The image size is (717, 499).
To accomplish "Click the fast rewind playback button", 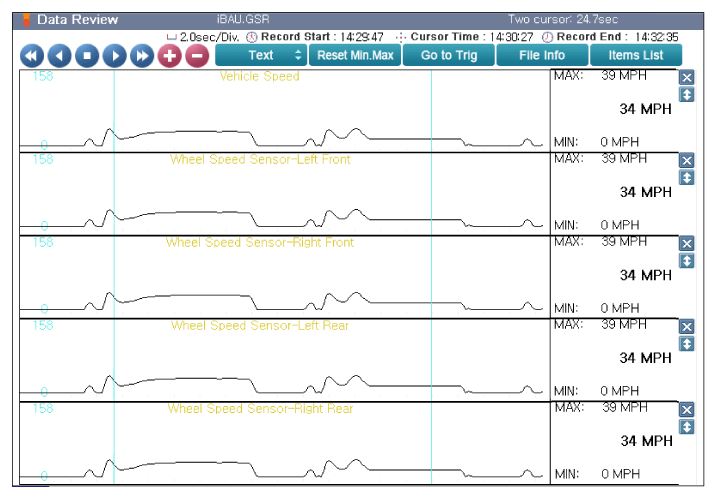I will click(32, 56).
